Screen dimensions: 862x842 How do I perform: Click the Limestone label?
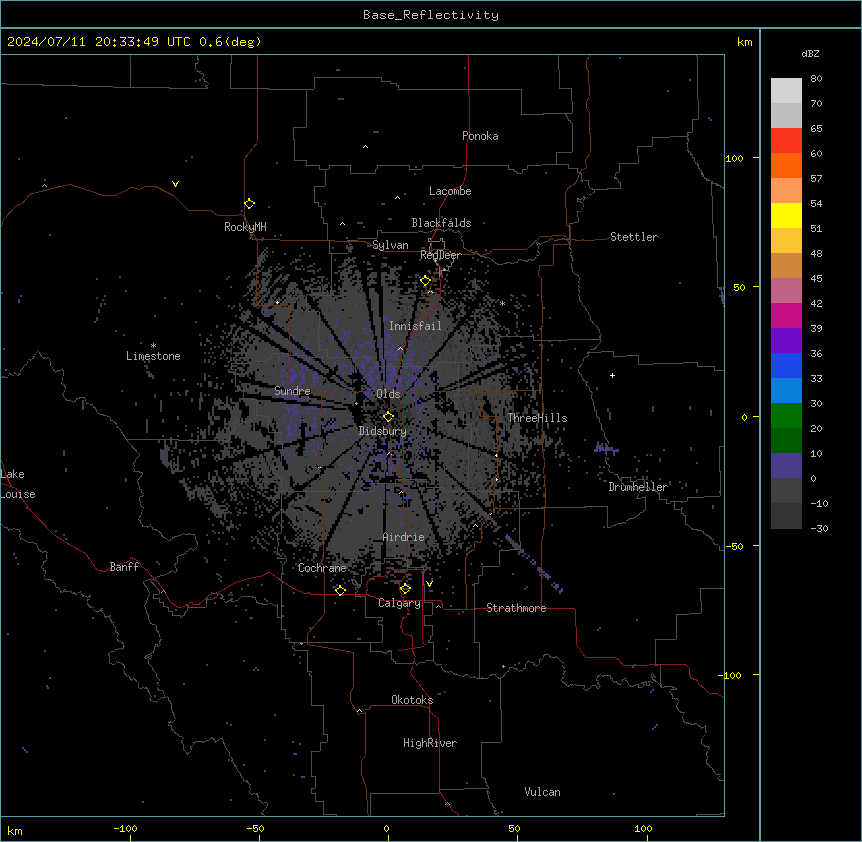click(x=153, y=356)
